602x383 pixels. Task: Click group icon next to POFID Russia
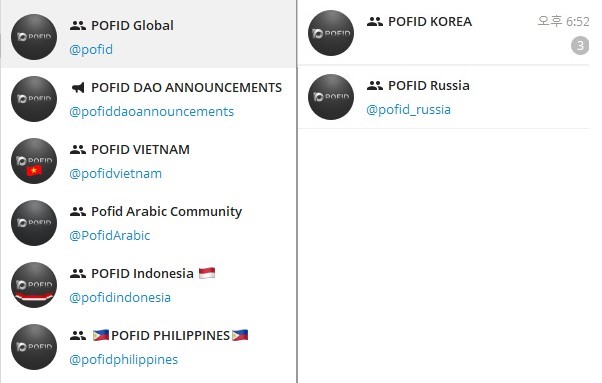click(375, 86)
